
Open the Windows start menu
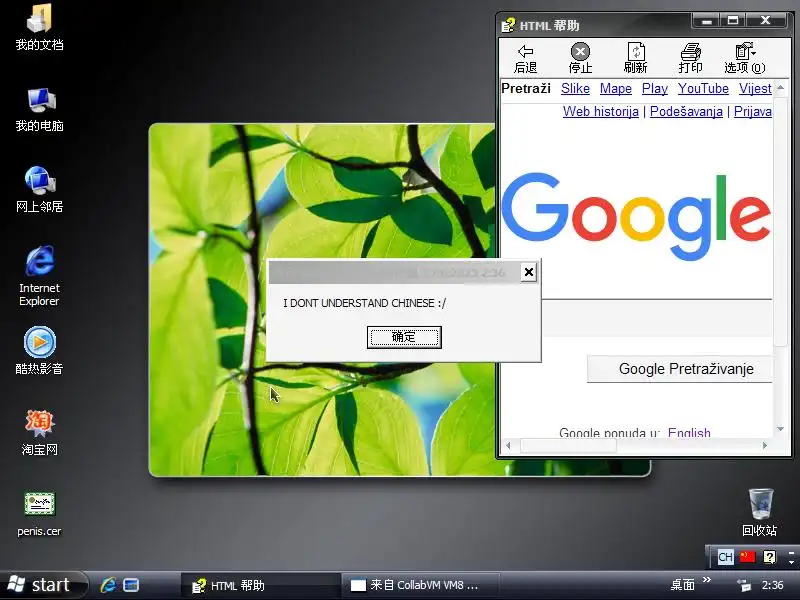pos(42,585)
